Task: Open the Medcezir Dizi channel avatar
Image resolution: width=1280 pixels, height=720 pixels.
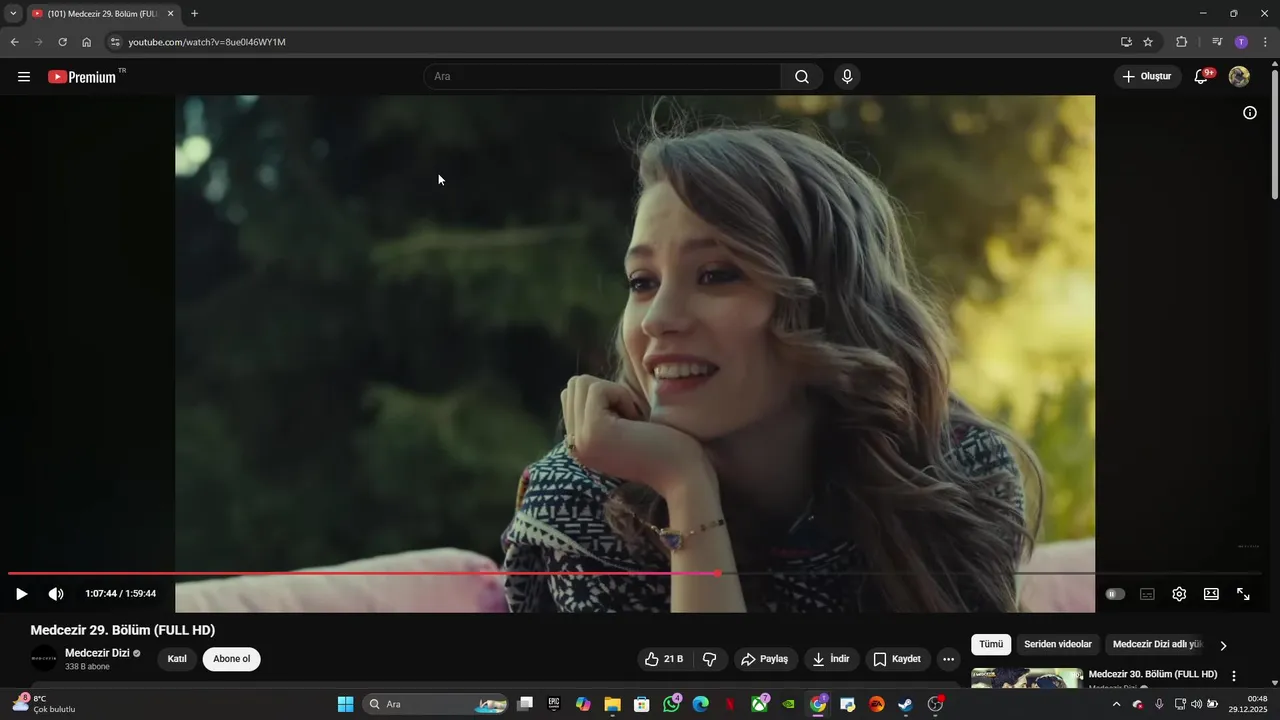Action: pyautogui.click(x=44, y=659)
